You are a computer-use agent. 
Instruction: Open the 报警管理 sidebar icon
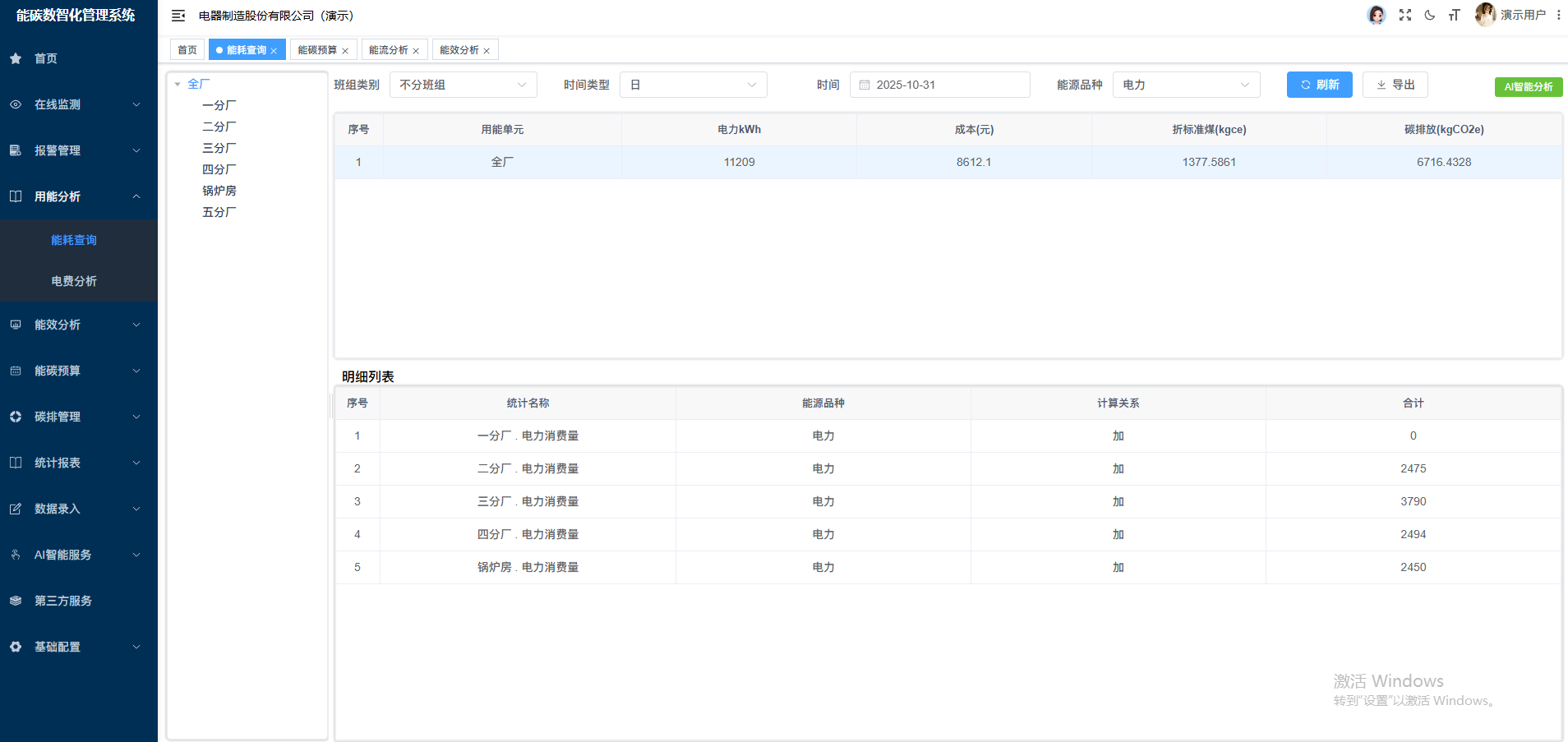(15, 150)
